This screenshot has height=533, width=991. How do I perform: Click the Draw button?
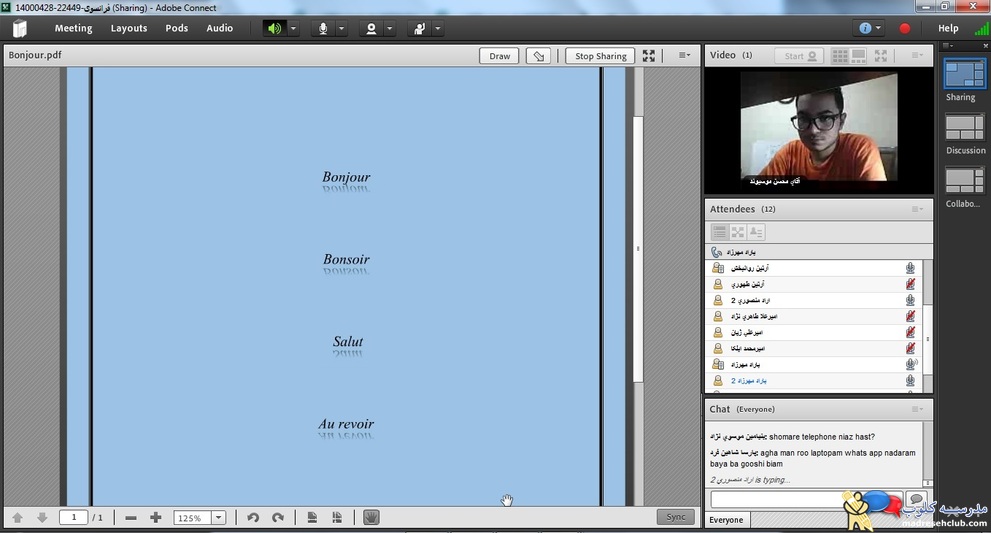tap(499, 56)
